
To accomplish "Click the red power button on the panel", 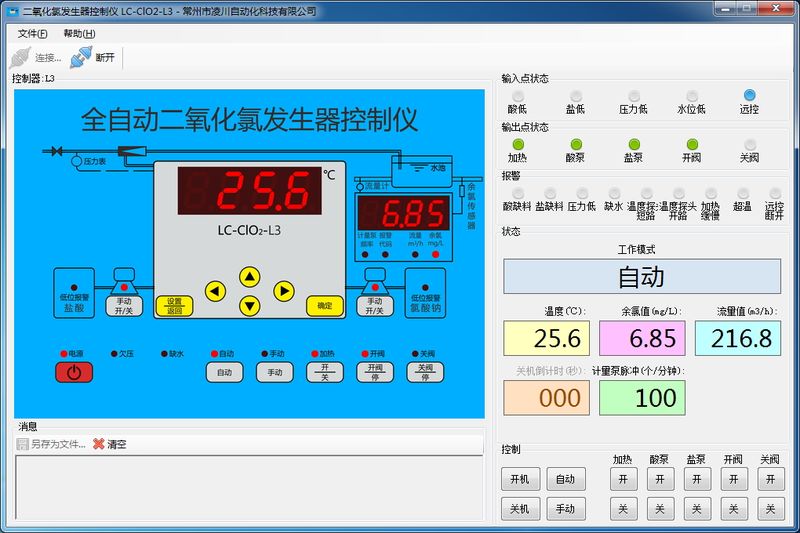I will click(73, 373).
